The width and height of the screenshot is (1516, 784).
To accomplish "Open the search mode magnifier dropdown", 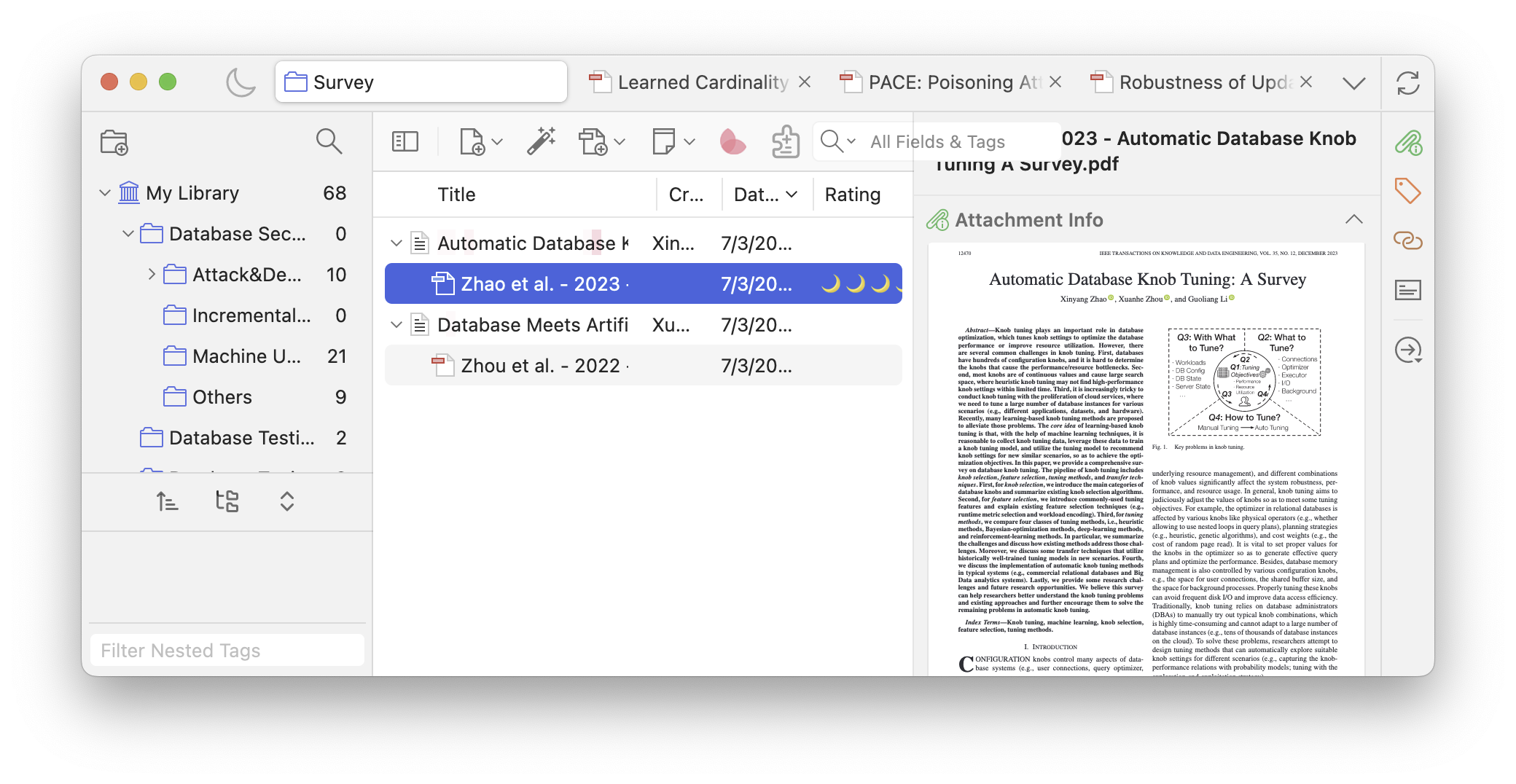I will pos(837,141).
